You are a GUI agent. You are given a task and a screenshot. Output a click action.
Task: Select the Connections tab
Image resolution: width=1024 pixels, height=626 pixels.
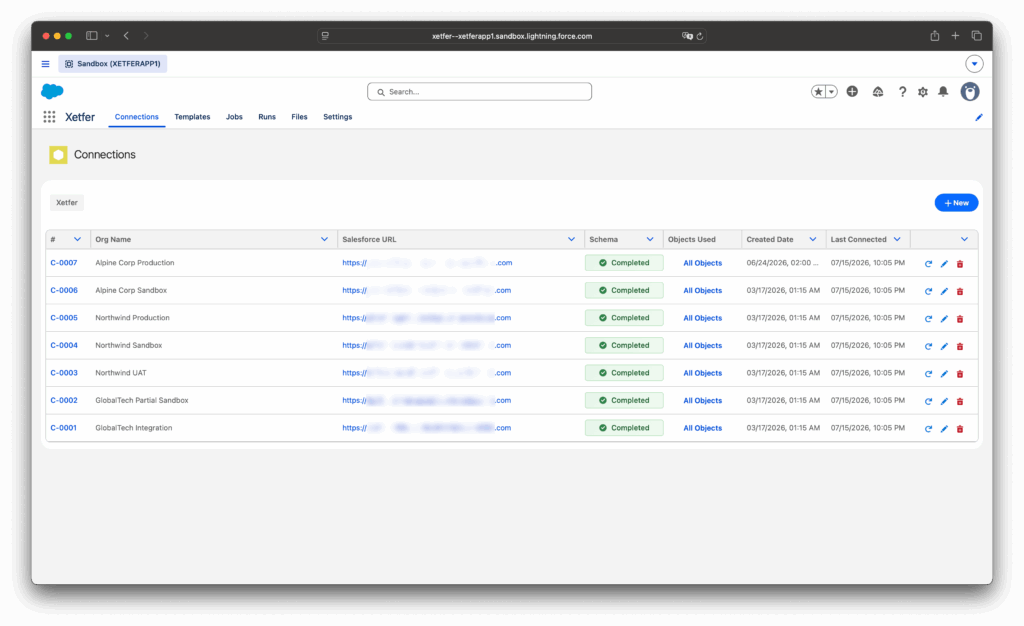[136, 117]
